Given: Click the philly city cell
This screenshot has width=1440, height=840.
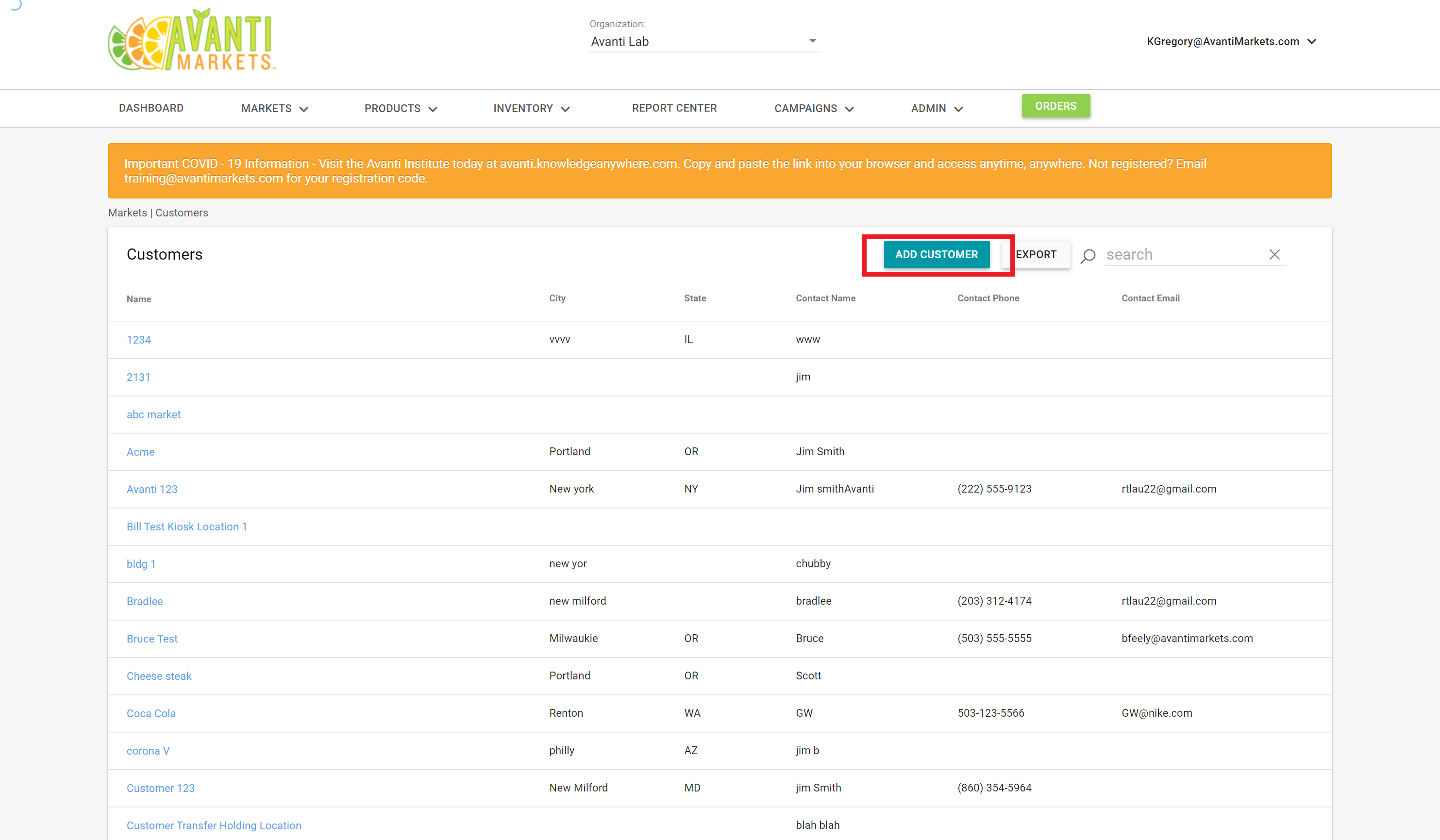Looking at the screenshot, I should [x=562, y=750].
